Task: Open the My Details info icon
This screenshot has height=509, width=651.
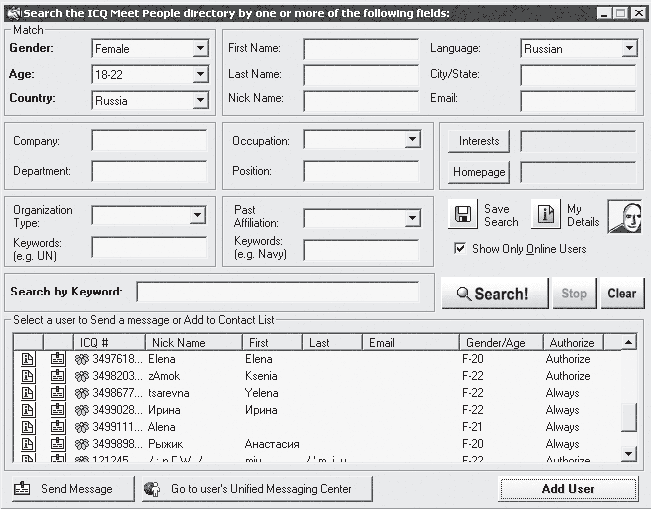Action: 546,214
